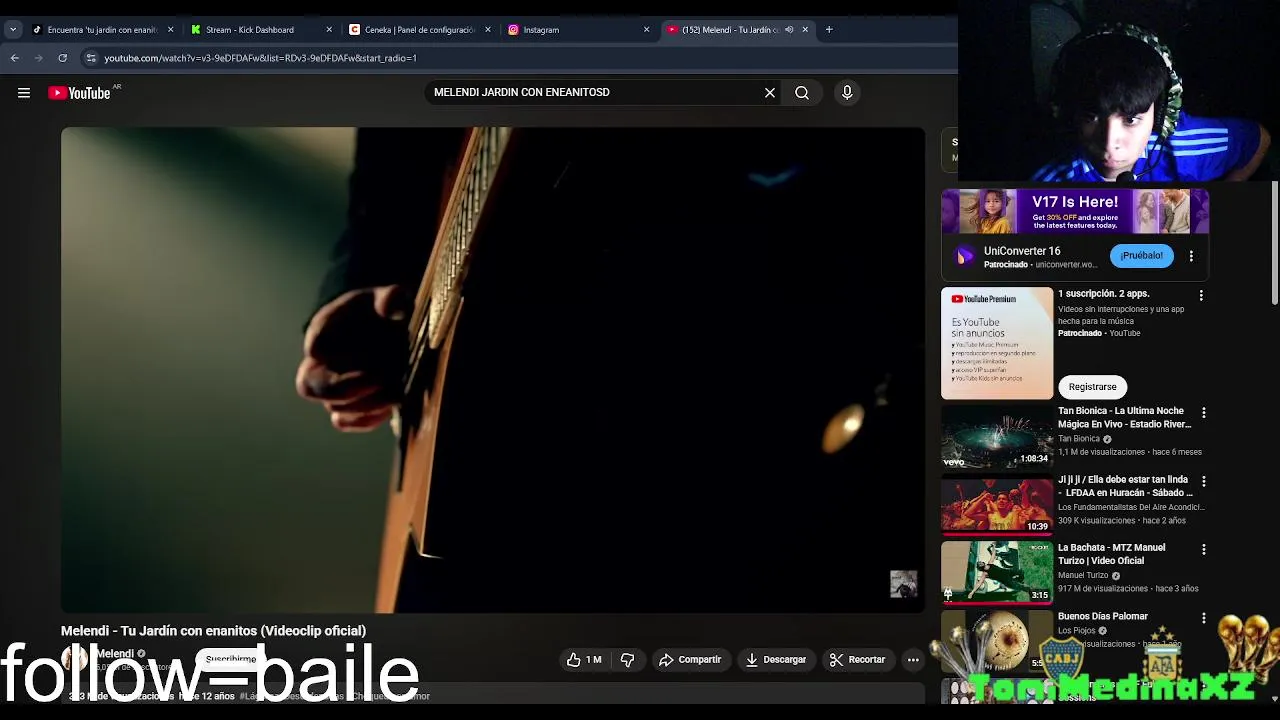Click UniConverter 16 sponsor logo
Screen dimensions: 1280x720
[964, 257]
